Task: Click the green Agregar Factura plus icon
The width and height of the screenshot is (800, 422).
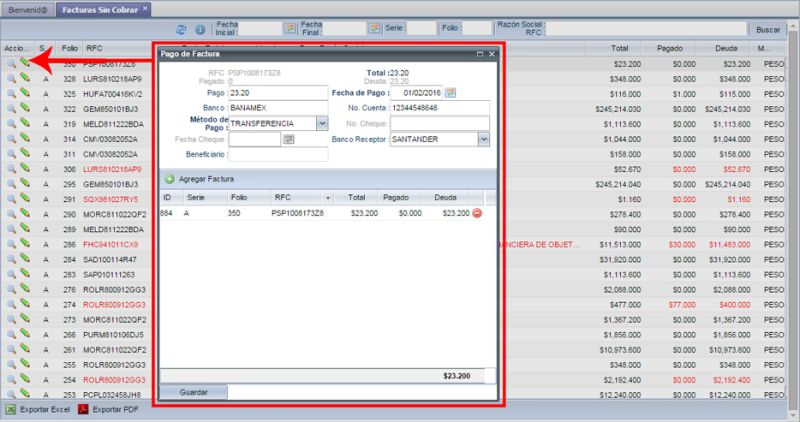Action: pyautogui.click(x=170, y=178)
